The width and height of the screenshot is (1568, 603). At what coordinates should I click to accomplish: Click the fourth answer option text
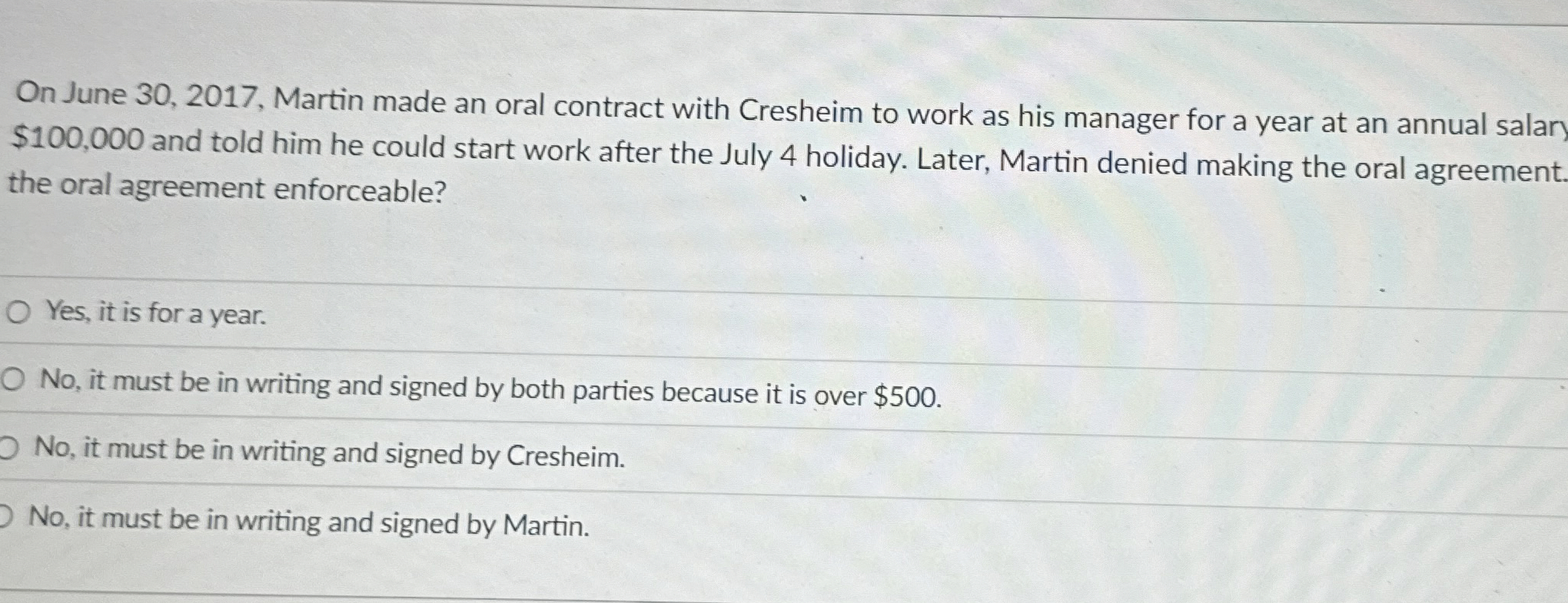307,523
